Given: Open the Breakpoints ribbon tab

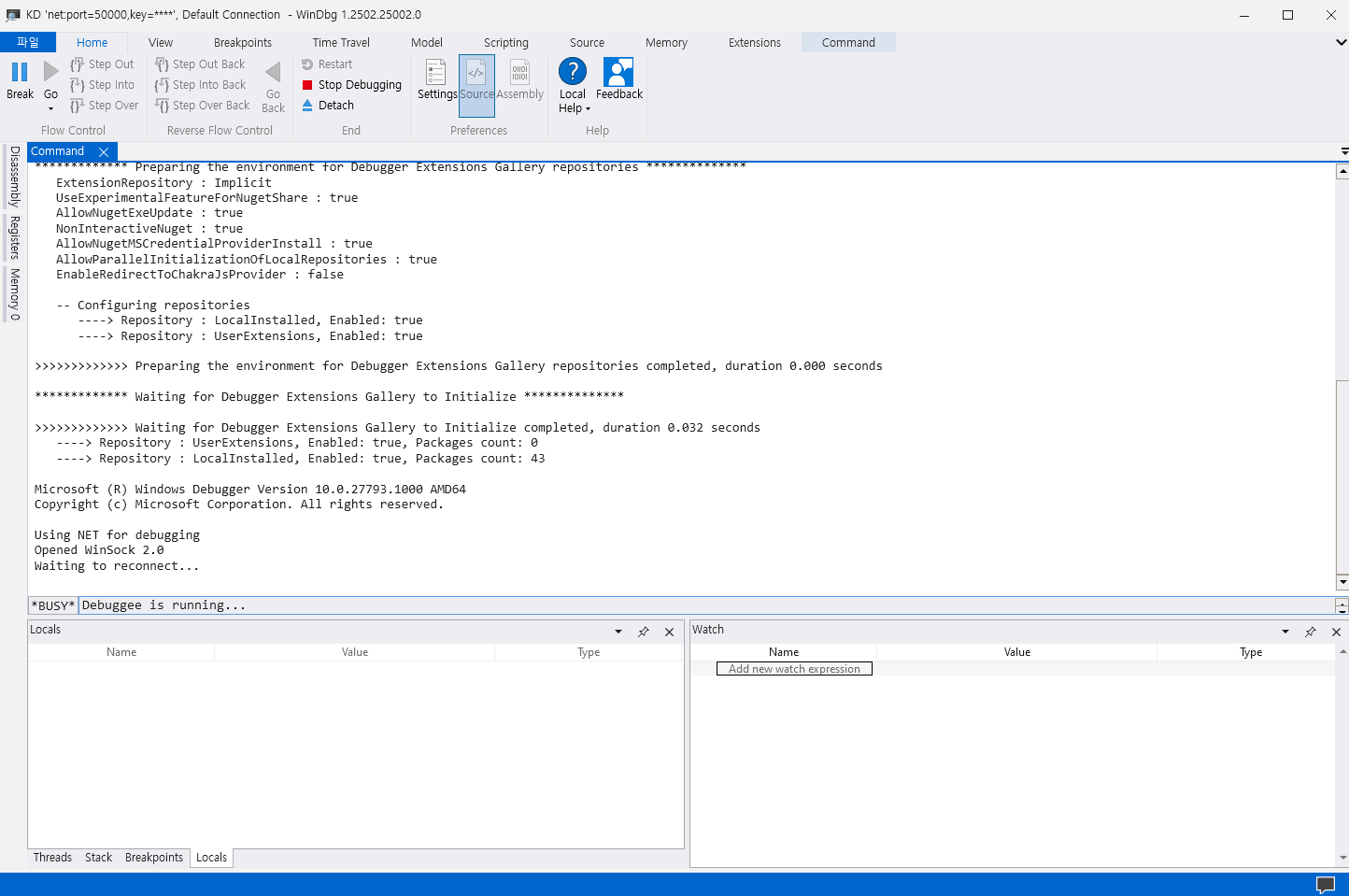Looking at the screenshot, I should click(243, 42).
